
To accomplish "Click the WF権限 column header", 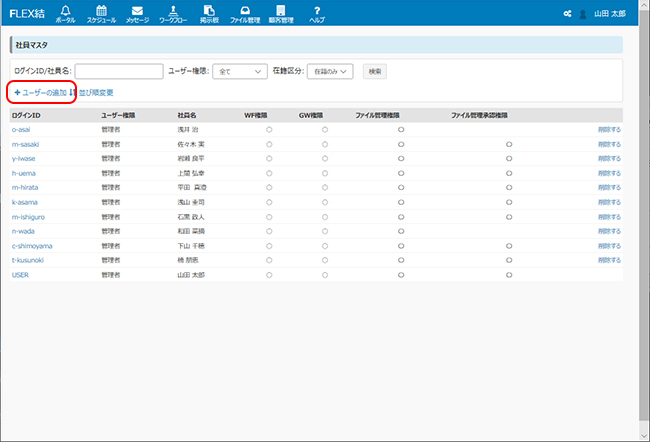I will [256, 115].
